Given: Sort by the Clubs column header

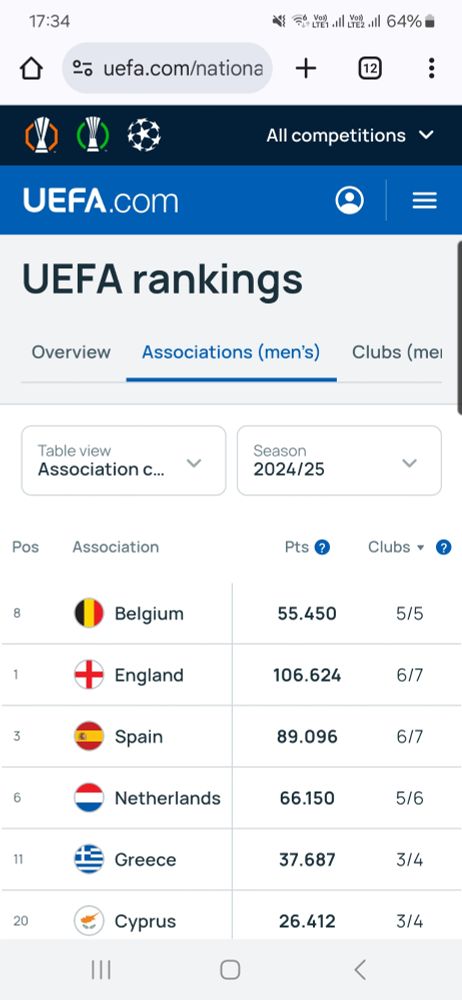Looking at the screenshot, I should [396, 547].
